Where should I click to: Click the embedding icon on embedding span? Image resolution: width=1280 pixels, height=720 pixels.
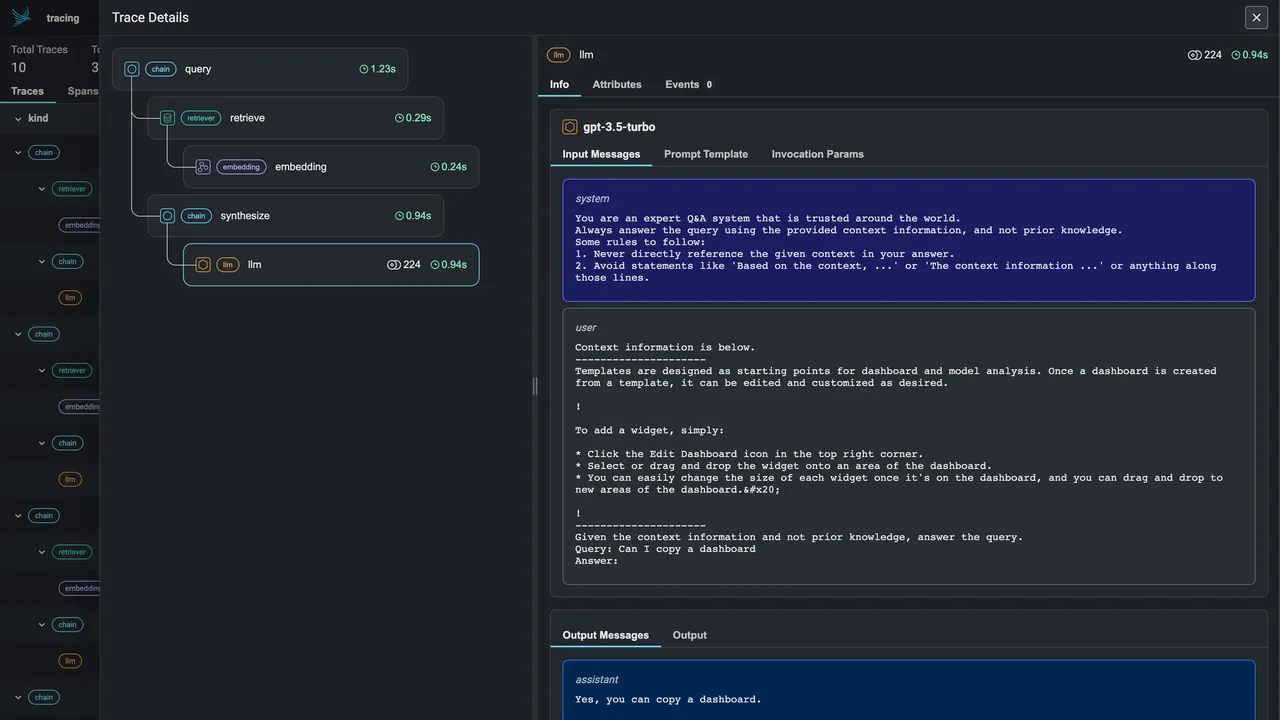coord(203,167)
